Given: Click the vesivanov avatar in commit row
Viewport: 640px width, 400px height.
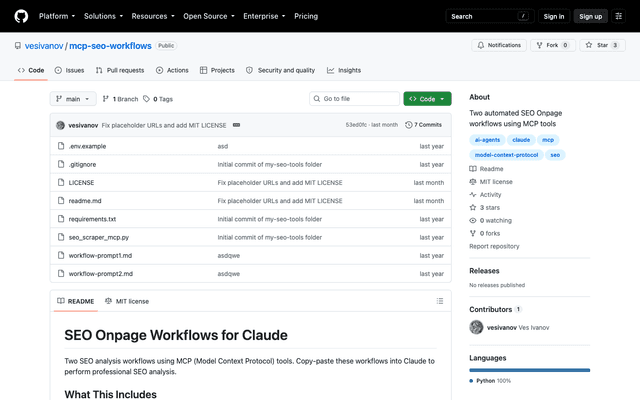Looking at the screenshot, I should (x=60, y=125).
